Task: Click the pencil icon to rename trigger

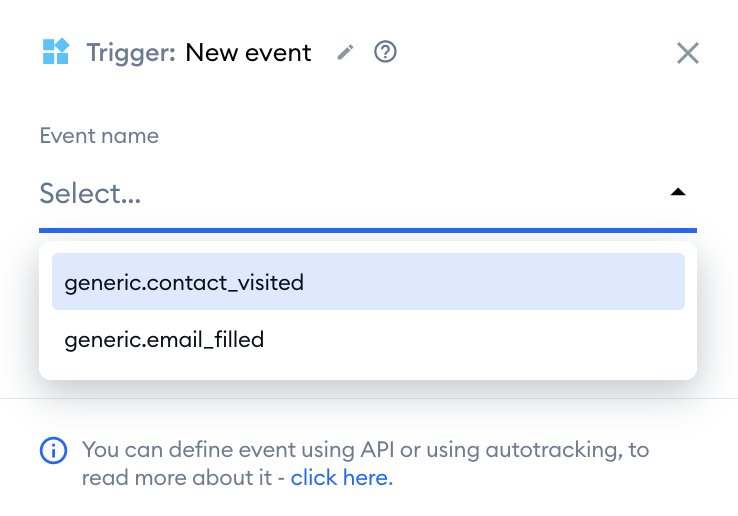Action: tap(345, 52)
